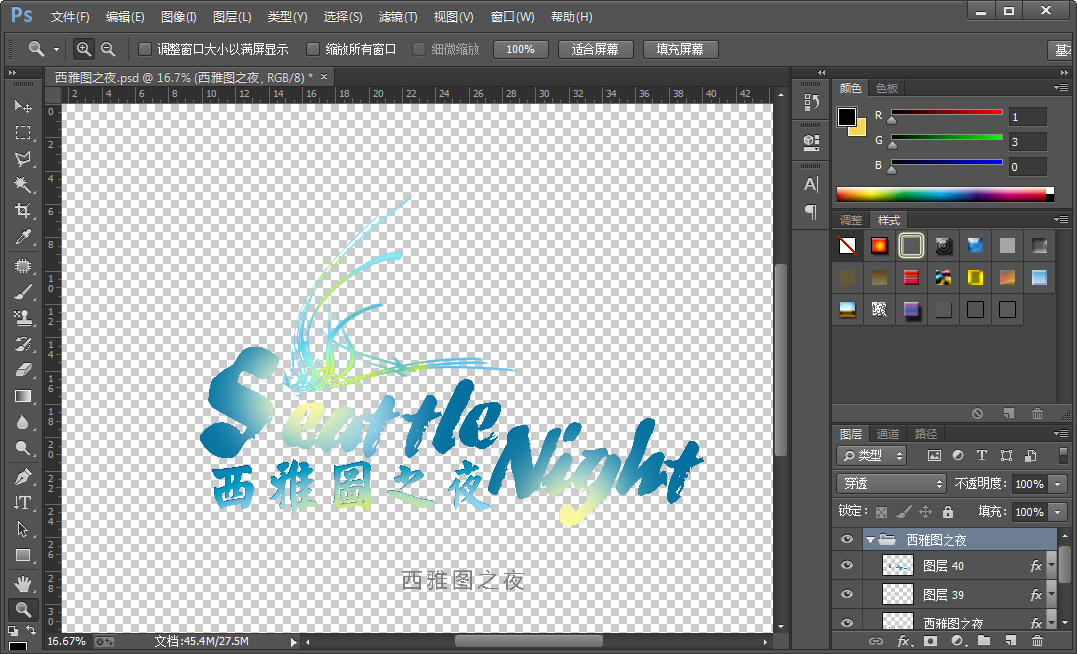This screenshot has height=654, width=1077.
Task: Filter layers by type layers (T icon)
Action: click(982, 455)
